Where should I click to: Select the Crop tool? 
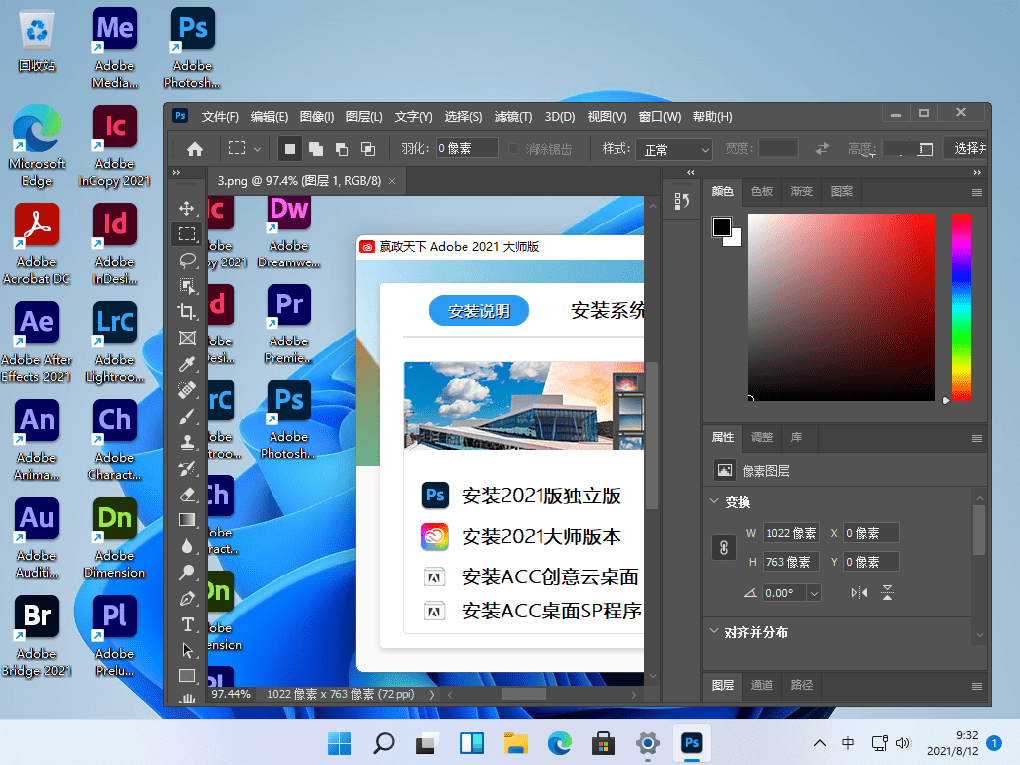(187, 312)
